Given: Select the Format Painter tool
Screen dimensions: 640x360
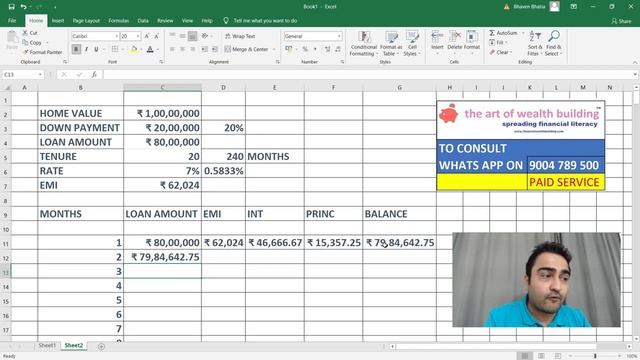Looking at the screenshot, I should pyautogui.click(x=42, y=52).
